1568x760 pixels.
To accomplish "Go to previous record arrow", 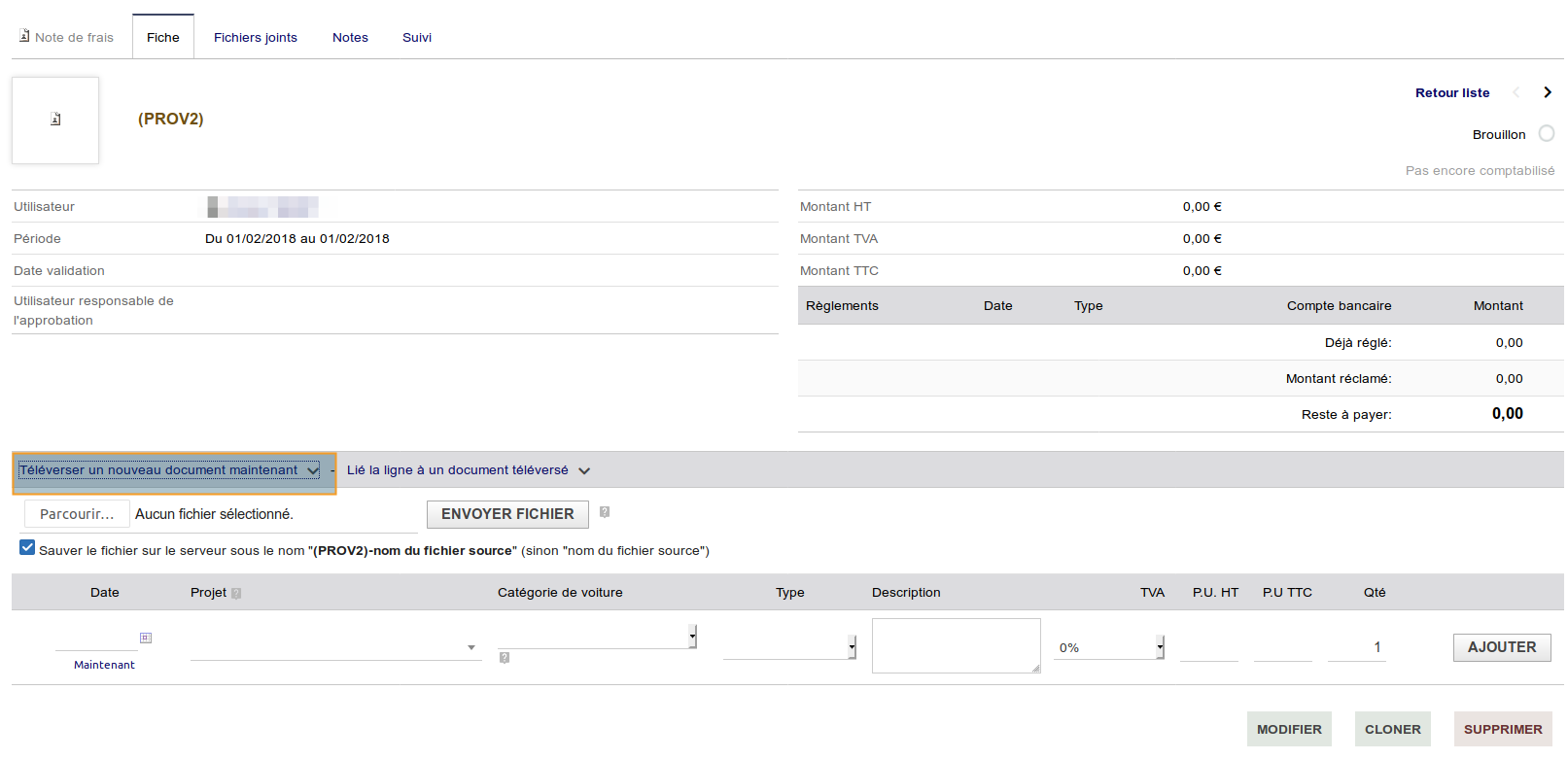I will (1516, 92).
